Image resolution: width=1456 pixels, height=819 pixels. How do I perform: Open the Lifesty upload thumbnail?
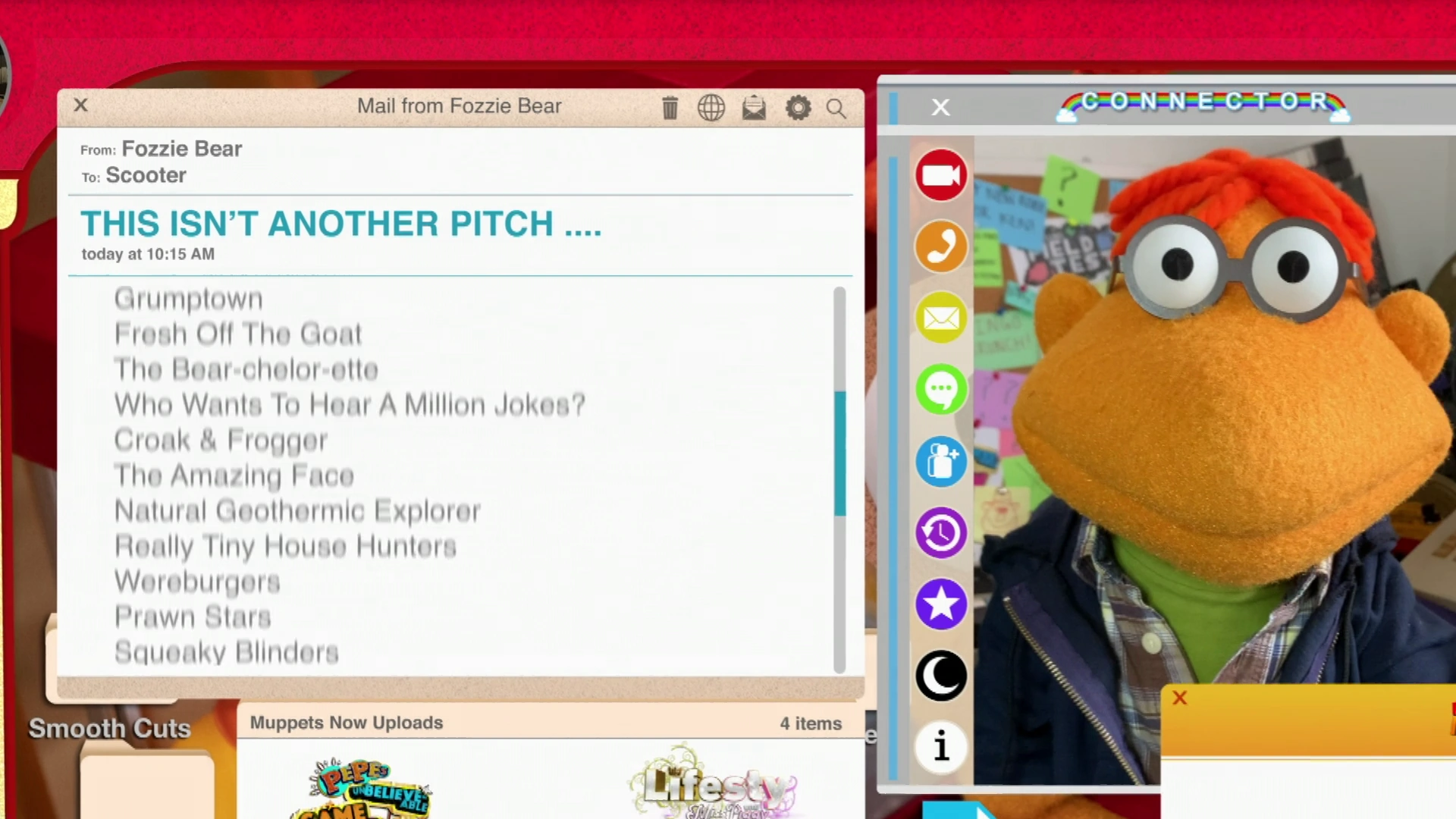[713, 785]
